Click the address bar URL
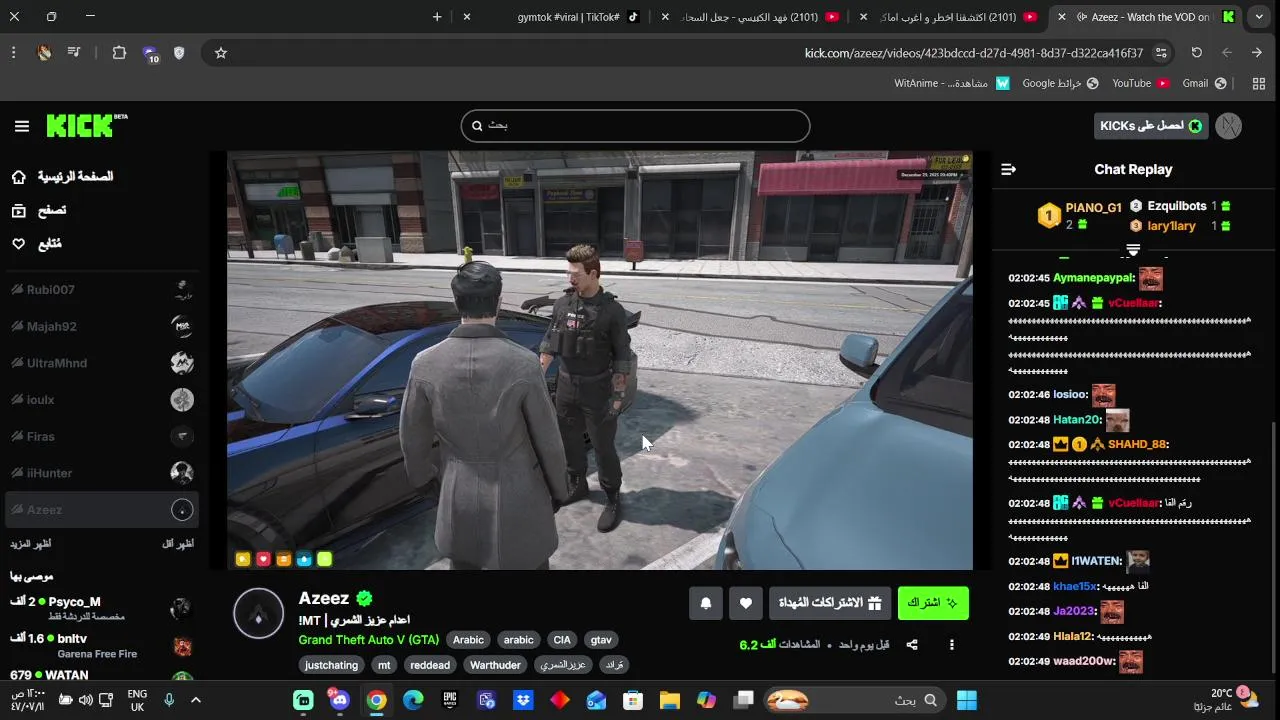1280x720 pixels. (x=973, y=53)
